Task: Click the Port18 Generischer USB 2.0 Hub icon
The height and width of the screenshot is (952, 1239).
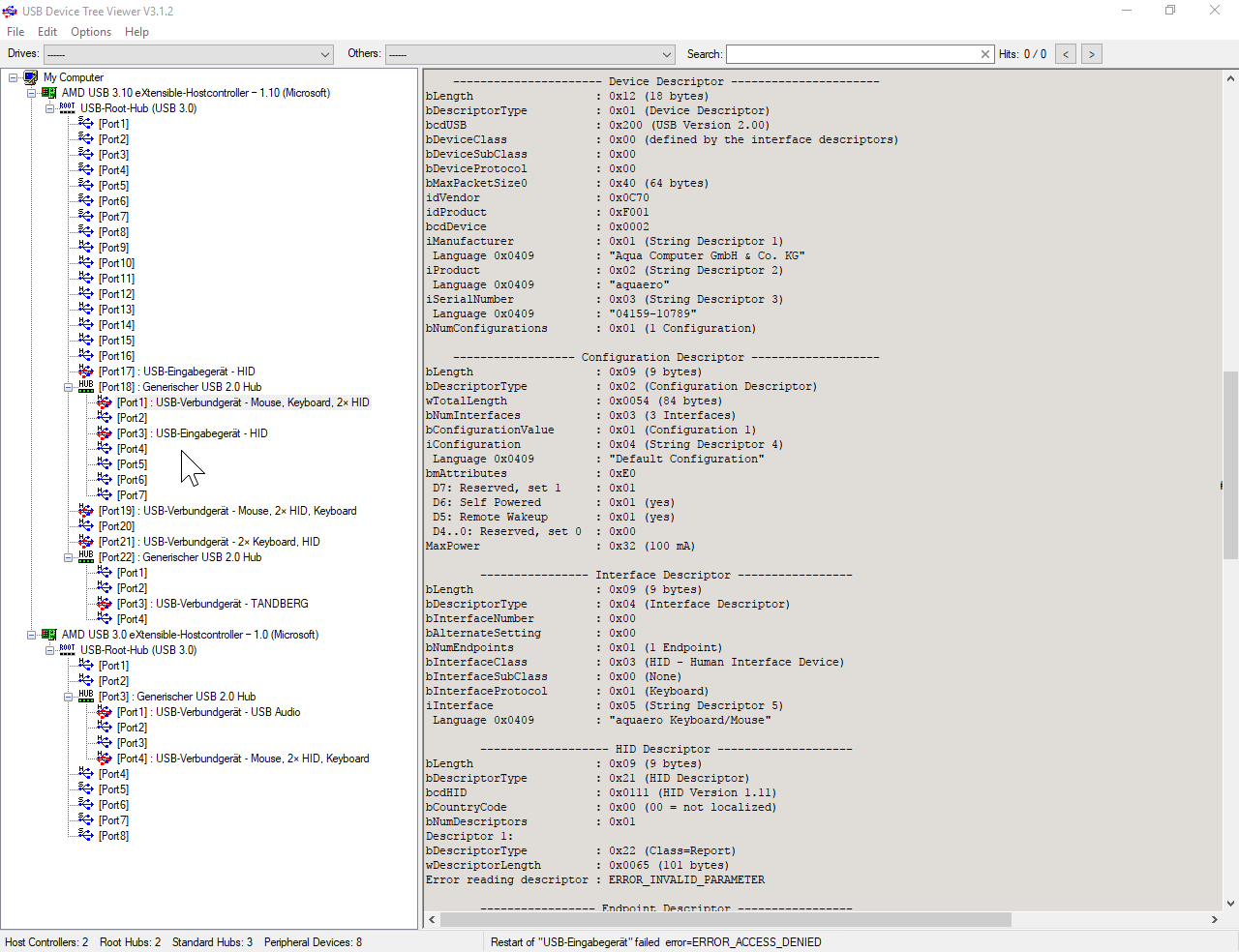Action: point(86,387)
